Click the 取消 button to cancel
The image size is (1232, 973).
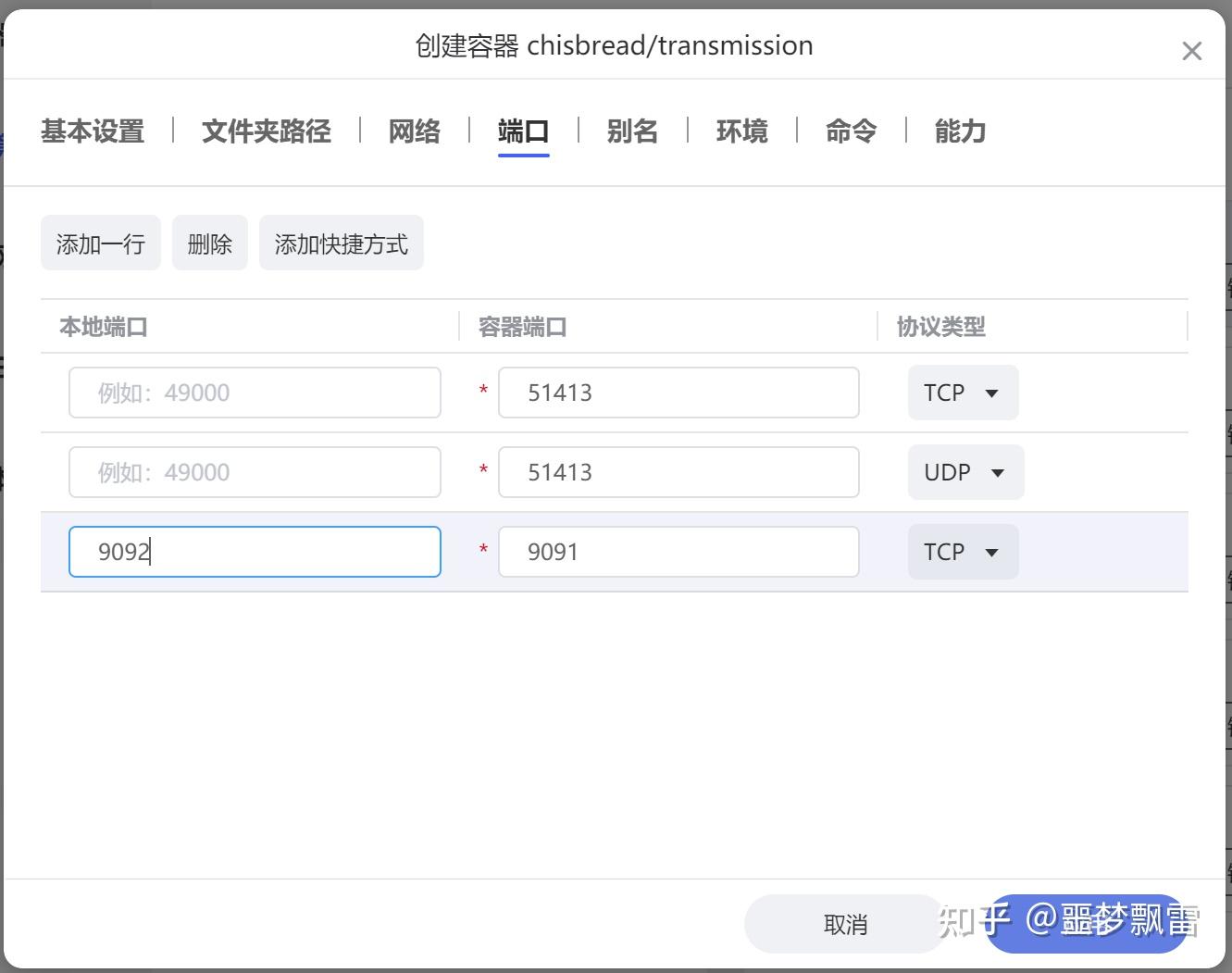845,923
